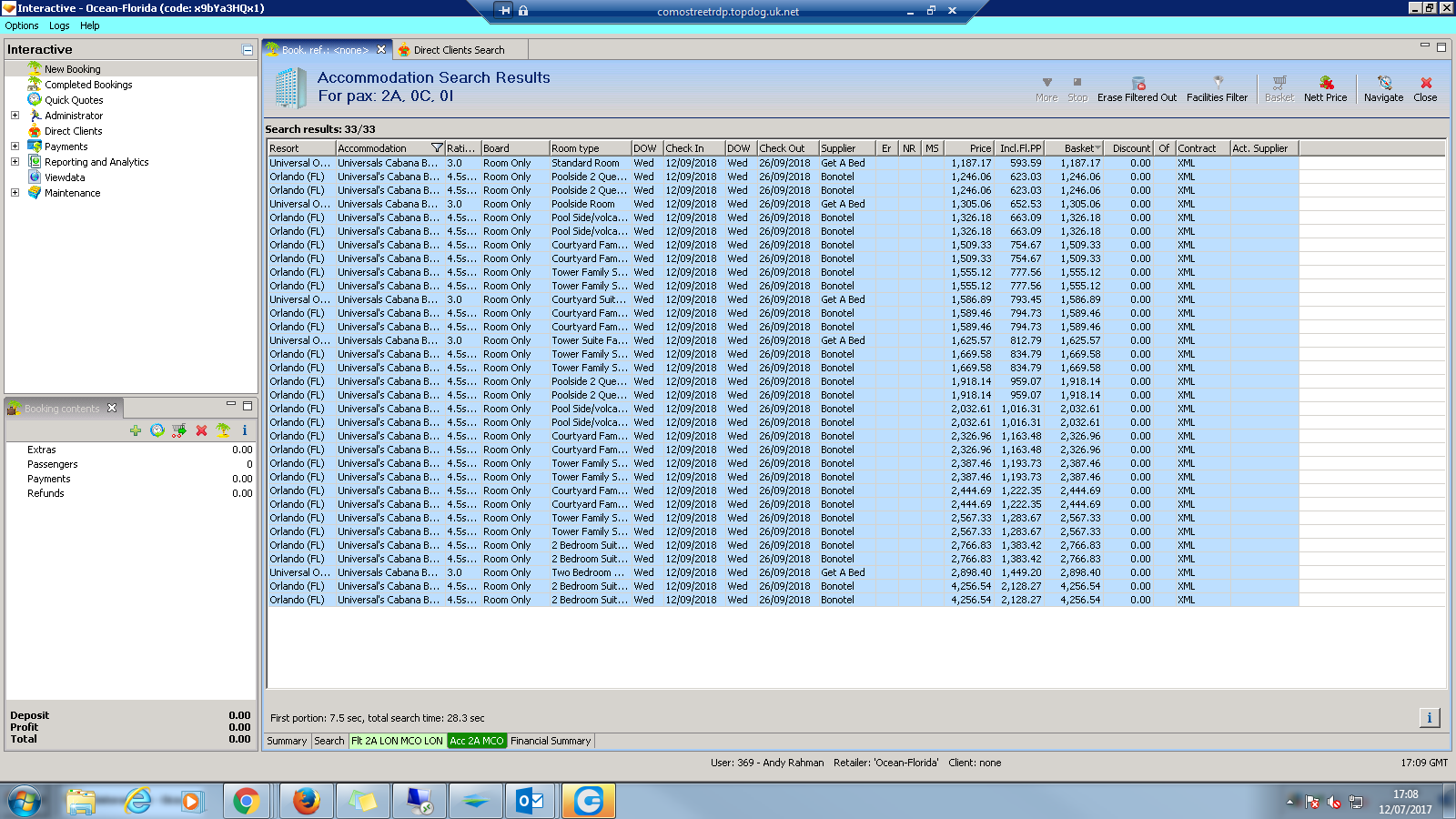Expand the Maintenance tree node
Image resolution: width=1456 pixels, height=819 pixels.
(15, 193)
